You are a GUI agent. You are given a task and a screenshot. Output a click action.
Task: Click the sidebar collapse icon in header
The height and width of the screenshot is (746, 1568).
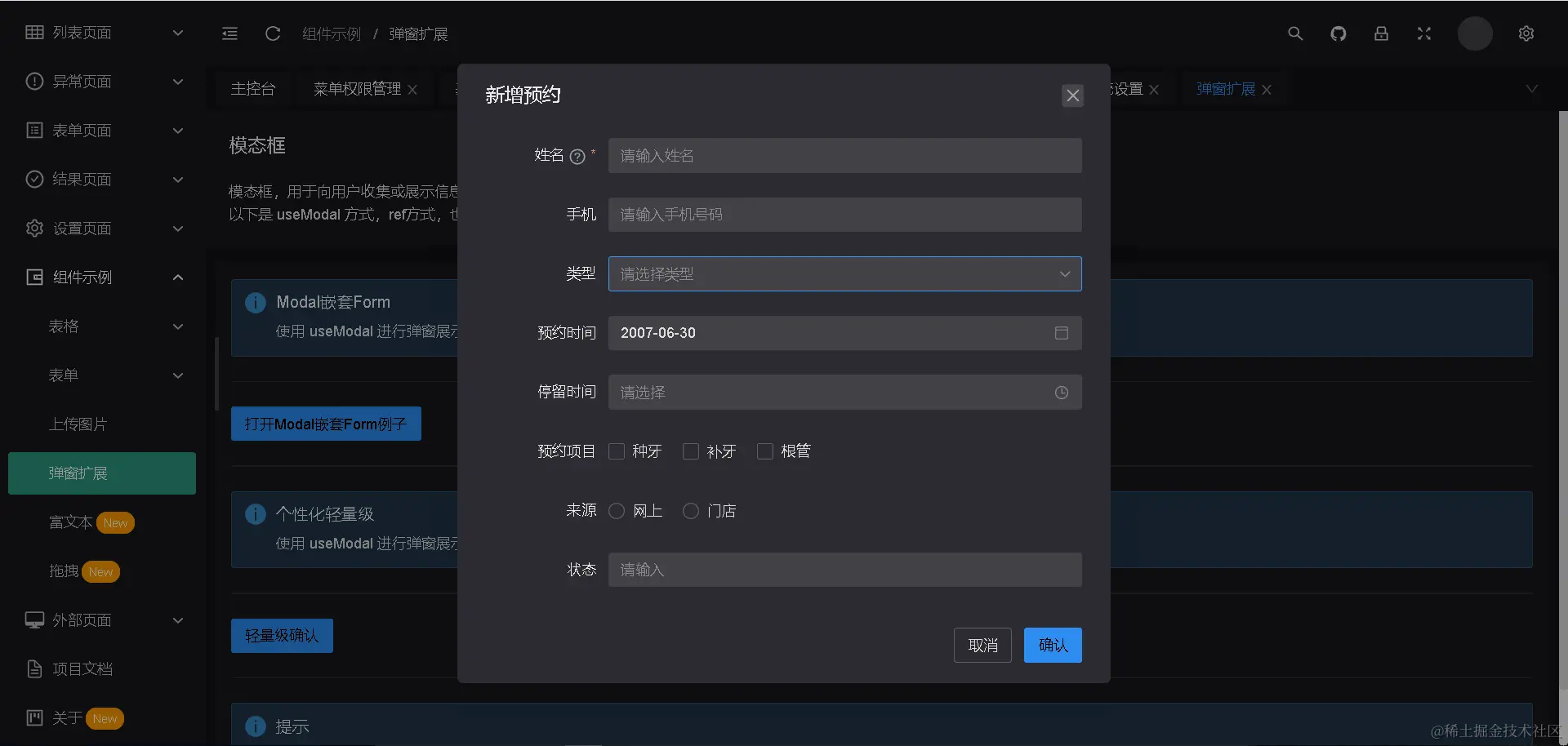[229, 33]
